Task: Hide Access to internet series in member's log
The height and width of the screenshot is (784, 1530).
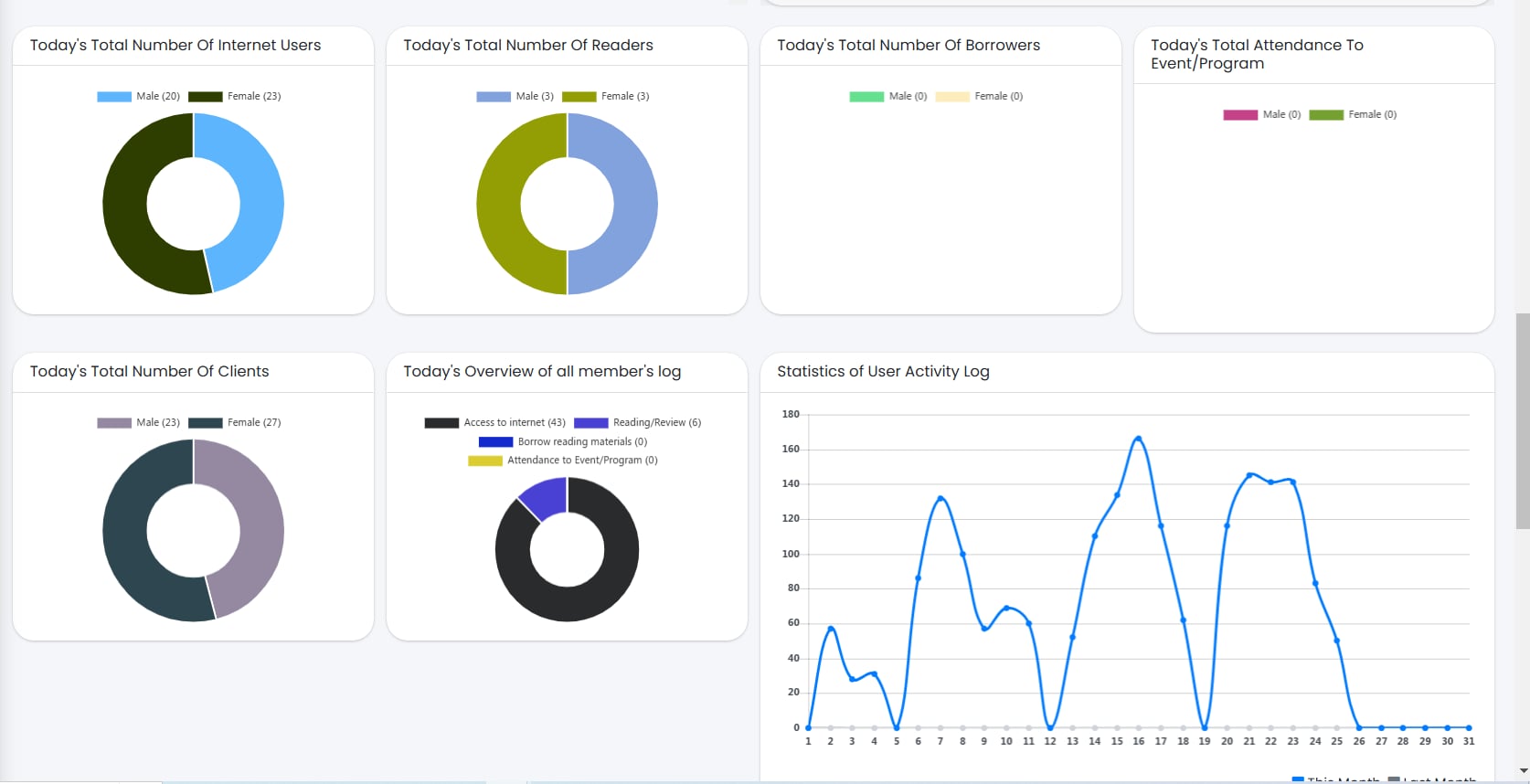Action: click(x=494, y=422)
